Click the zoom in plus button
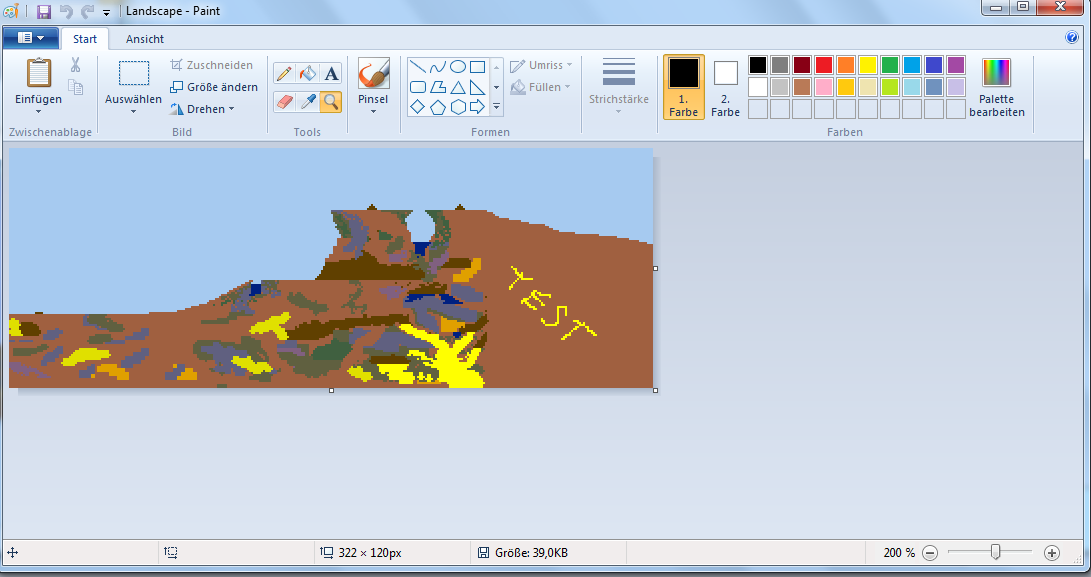The width and height of the screenshot is (1091, 577). pos(1051,552)
